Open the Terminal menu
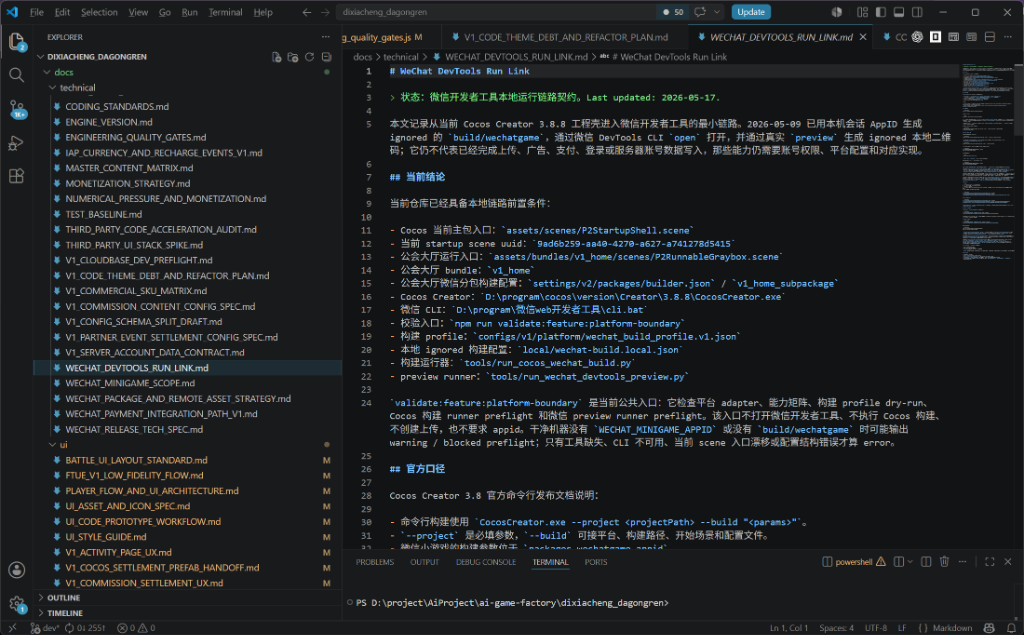 pyautogui.click(x=225, y=12)
